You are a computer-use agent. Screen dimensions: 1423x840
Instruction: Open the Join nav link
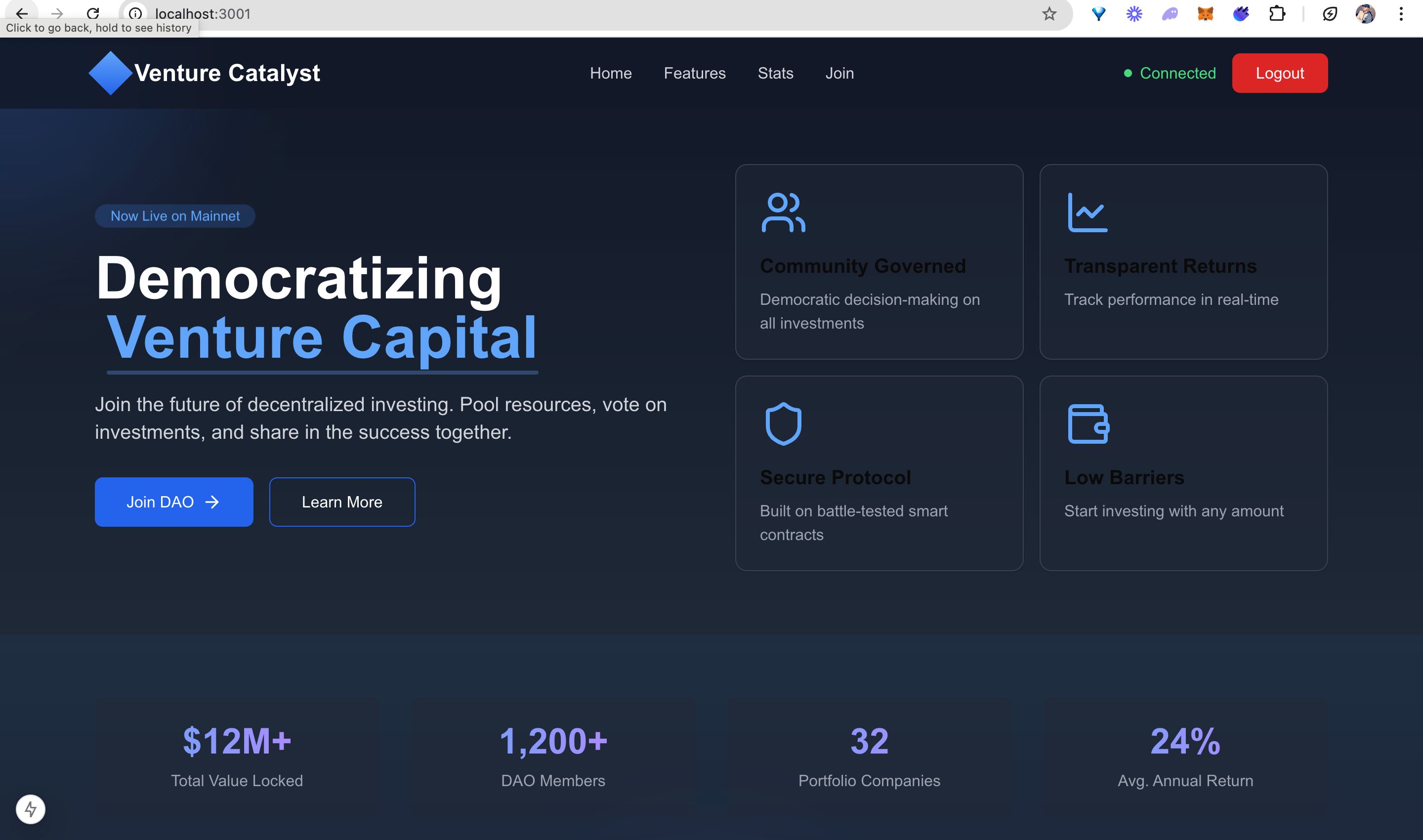coord(839,73)
